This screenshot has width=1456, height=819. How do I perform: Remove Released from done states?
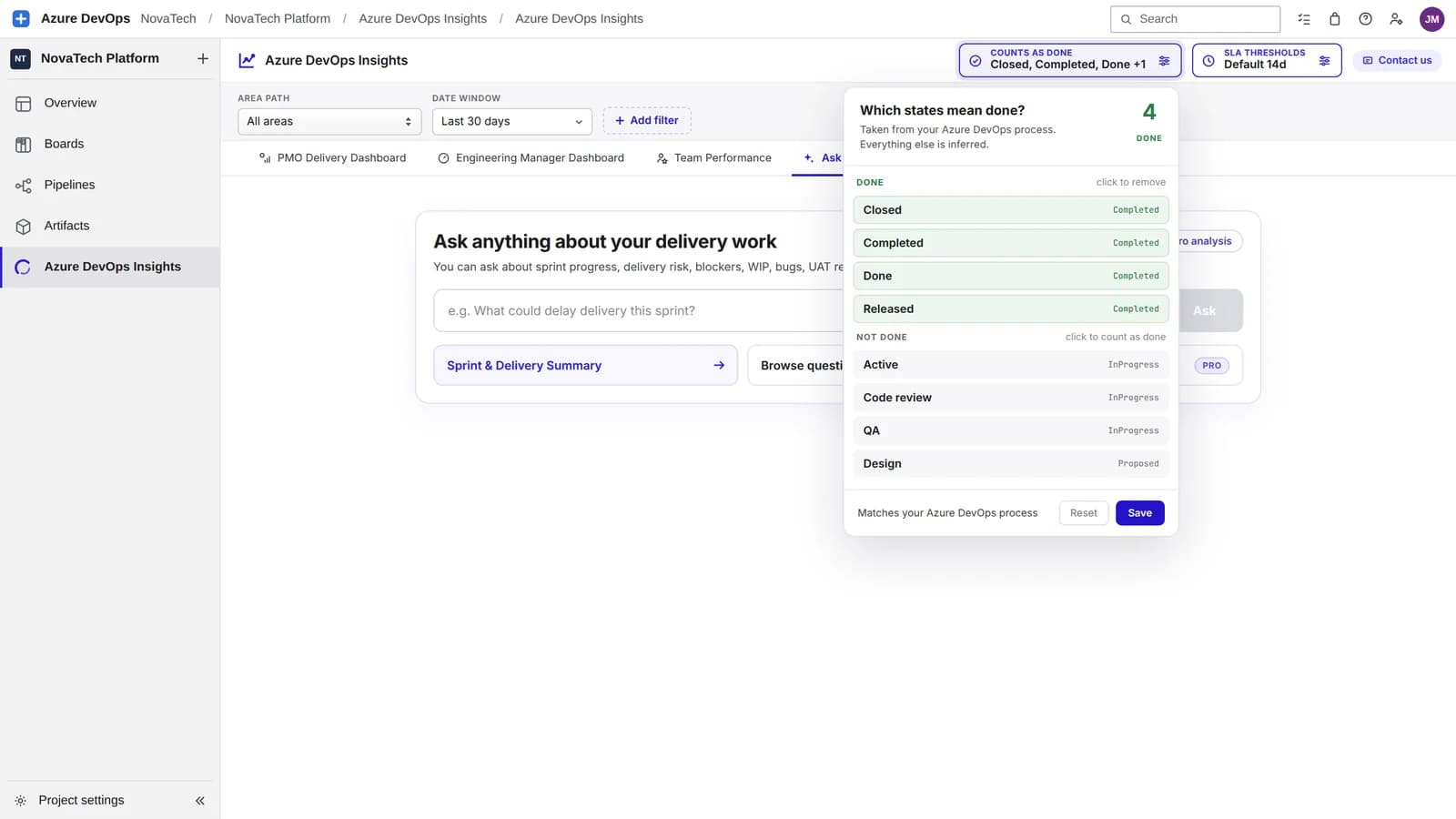click(1011, 309)
